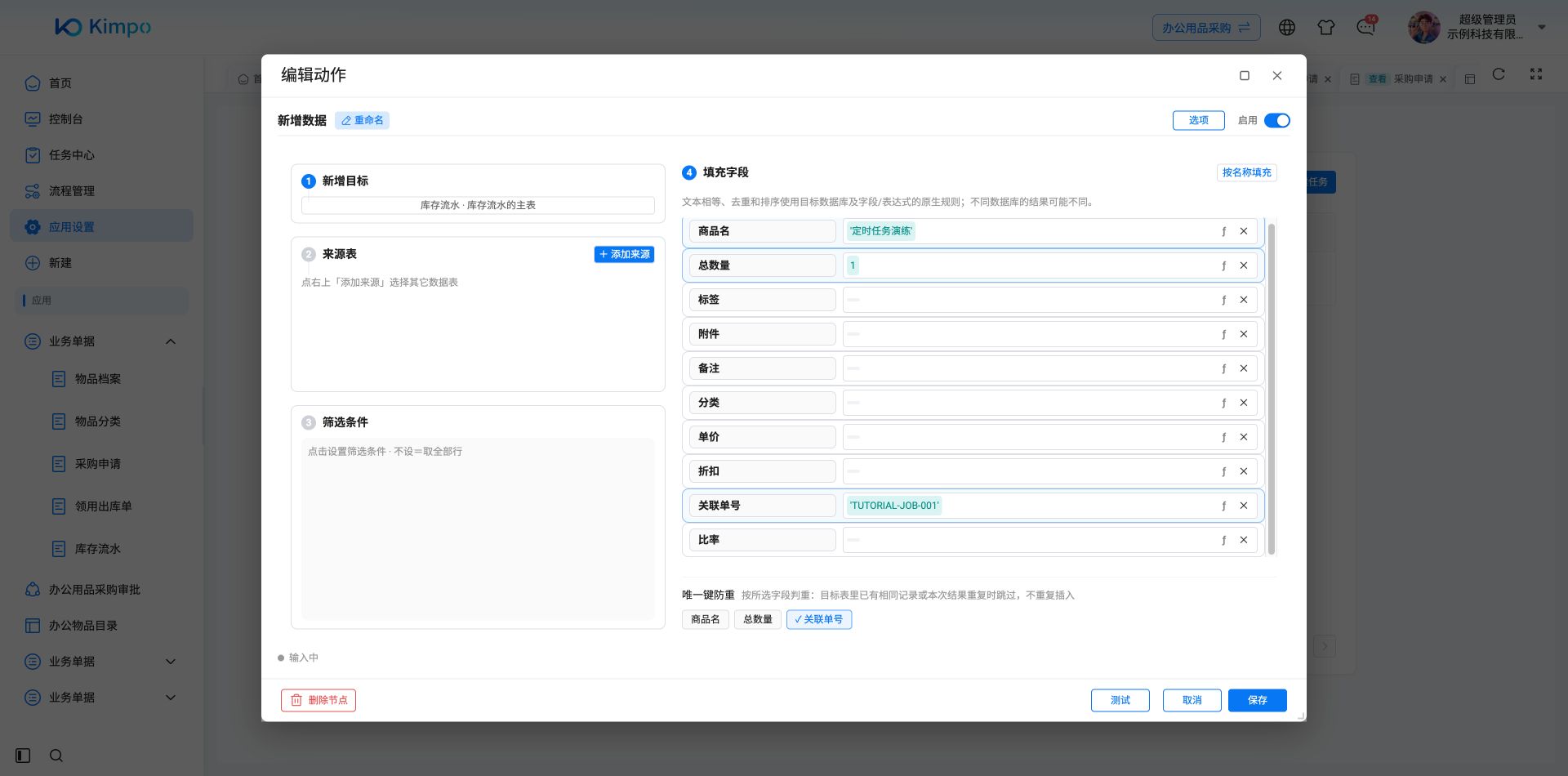This screenshot has width=1568, height=776.
Task: Click the function icon in 商品名 row
Action: tap(1223, 231)
